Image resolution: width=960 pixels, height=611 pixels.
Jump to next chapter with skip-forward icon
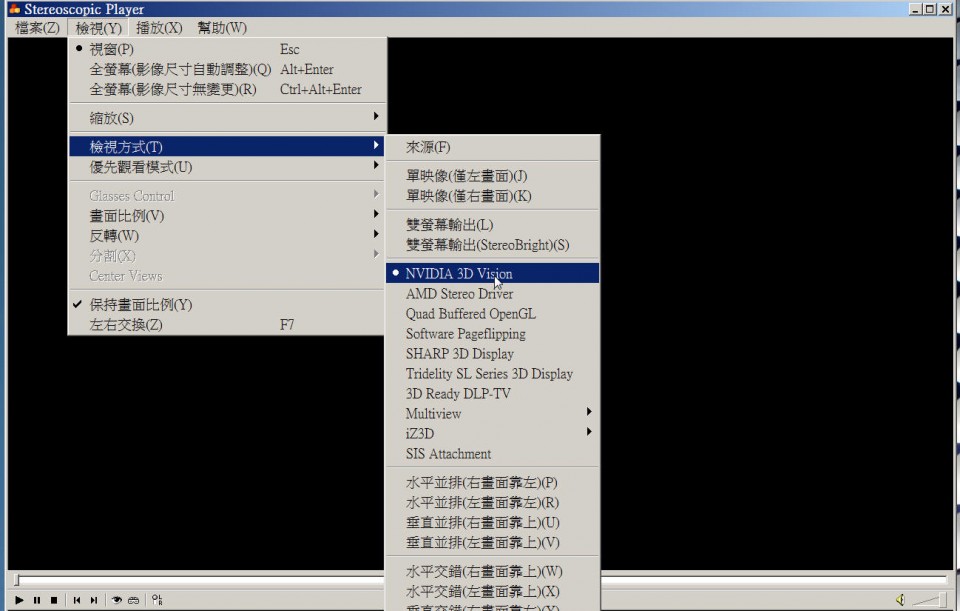pos(94,600)
